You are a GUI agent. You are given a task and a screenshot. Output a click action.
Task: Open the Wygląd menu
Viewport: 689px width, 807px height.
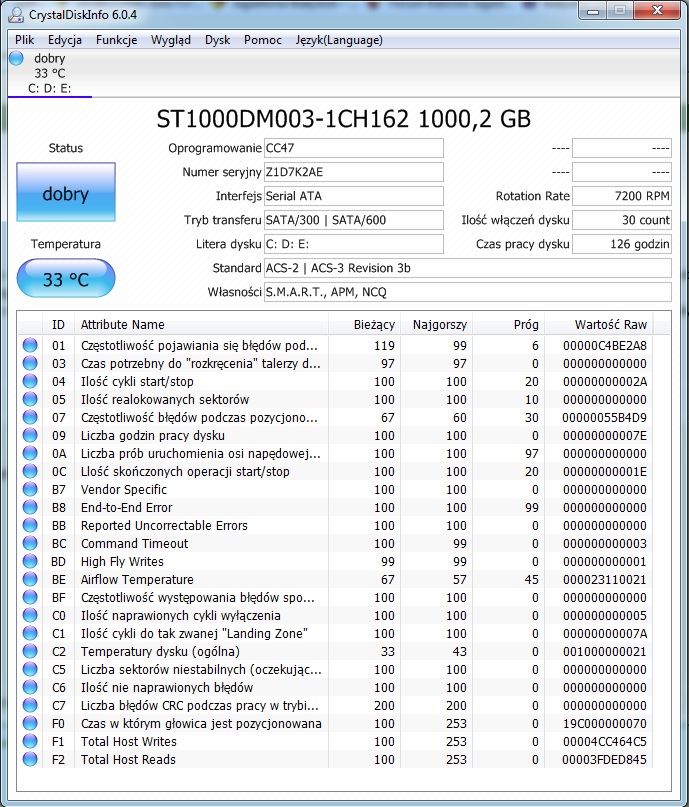[x=171, y=40]
